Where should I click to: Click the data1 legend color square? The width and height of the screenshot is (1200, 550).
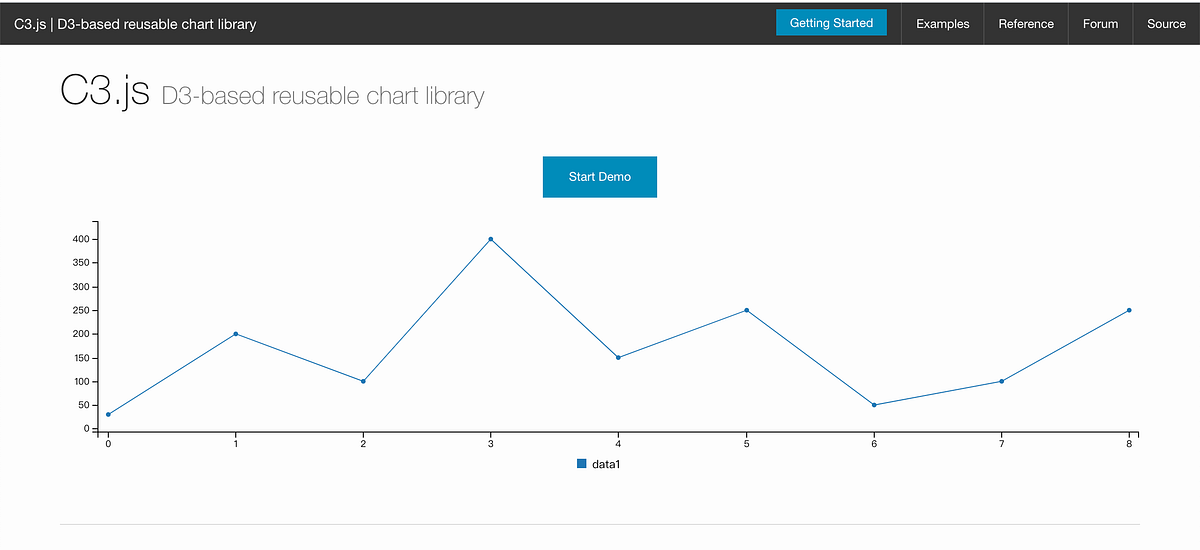(582, 464)
